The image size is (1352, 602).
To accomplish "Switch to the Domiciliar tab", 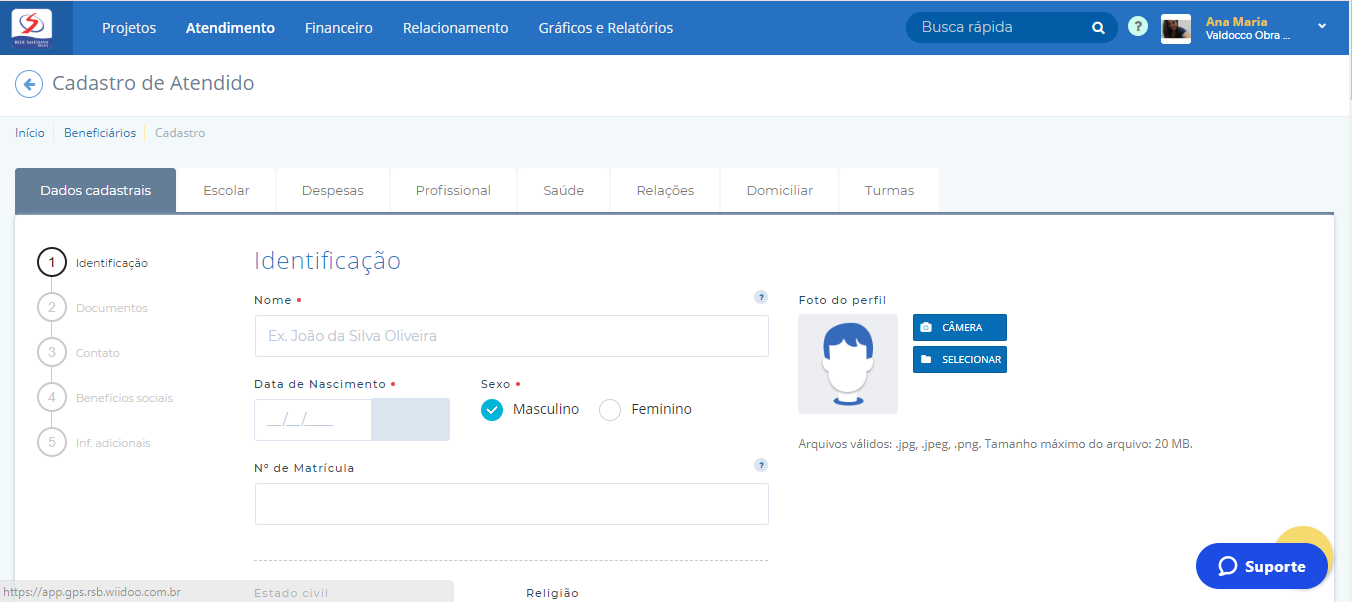I will (x=779, y=190).
